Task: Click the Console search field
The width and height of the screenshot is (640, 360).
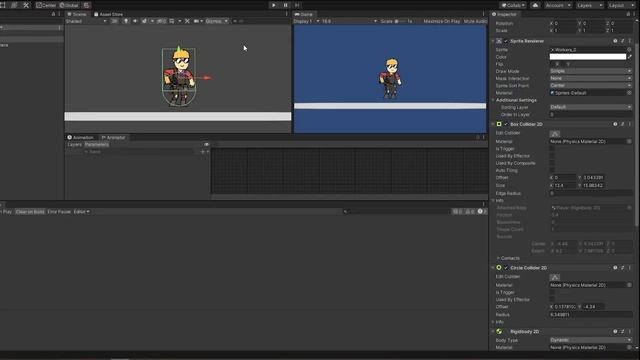Action: click(x=397, y=212)
